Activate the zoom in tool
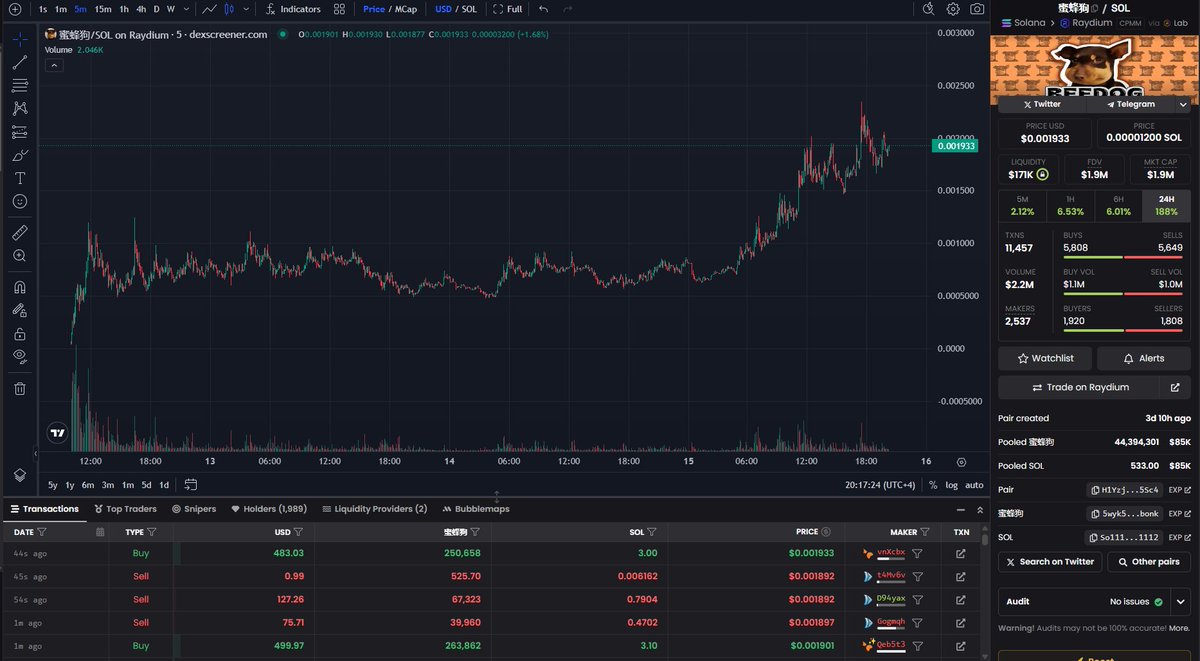 point(20,256)
